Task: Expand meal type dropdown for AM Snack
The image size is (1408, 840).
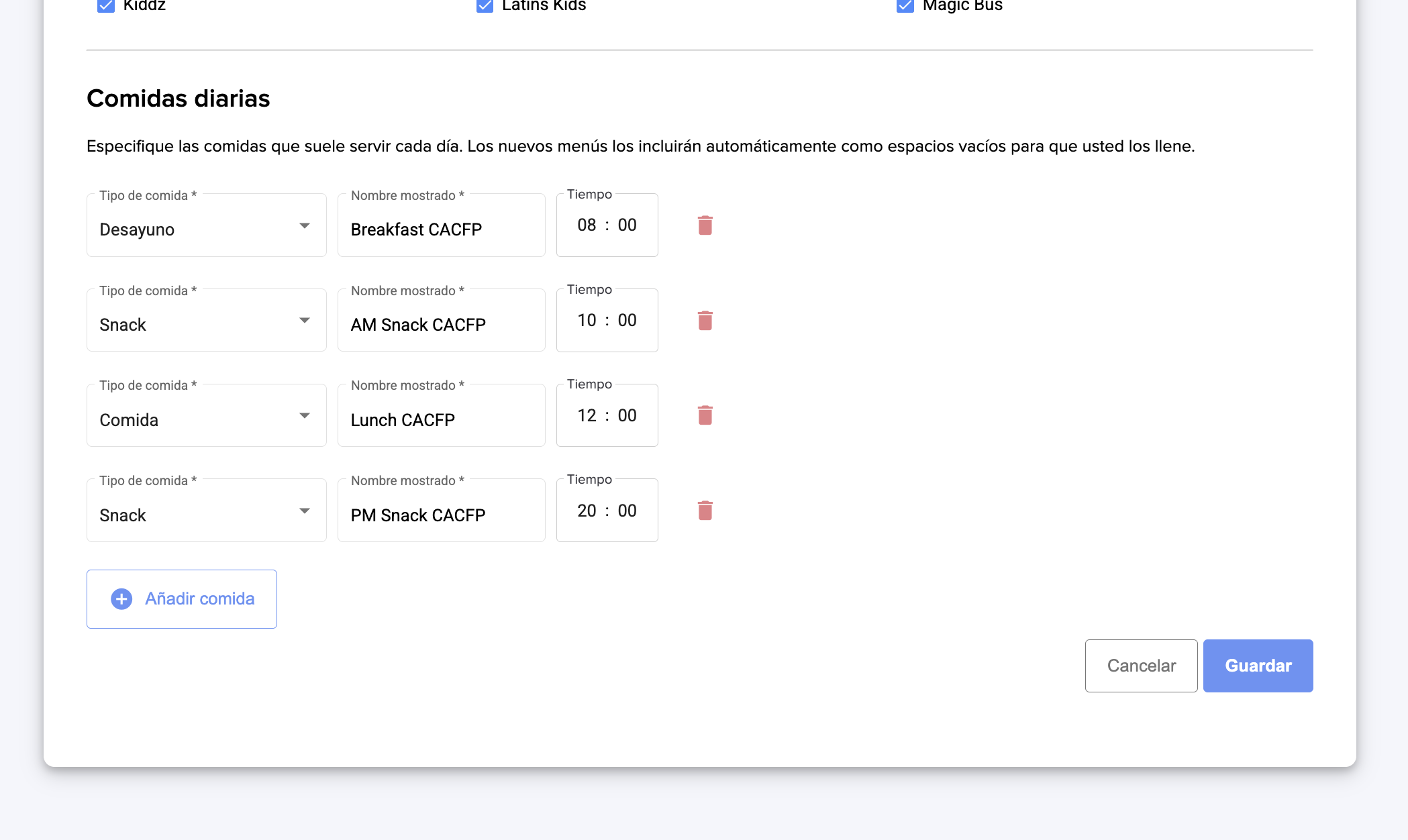Action: pyautogui.click(x=206, y=321)
